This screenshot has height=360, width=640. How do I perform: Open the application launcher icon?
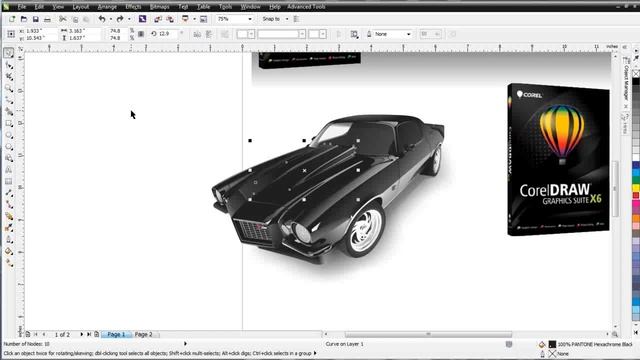[x=185, y=19]
